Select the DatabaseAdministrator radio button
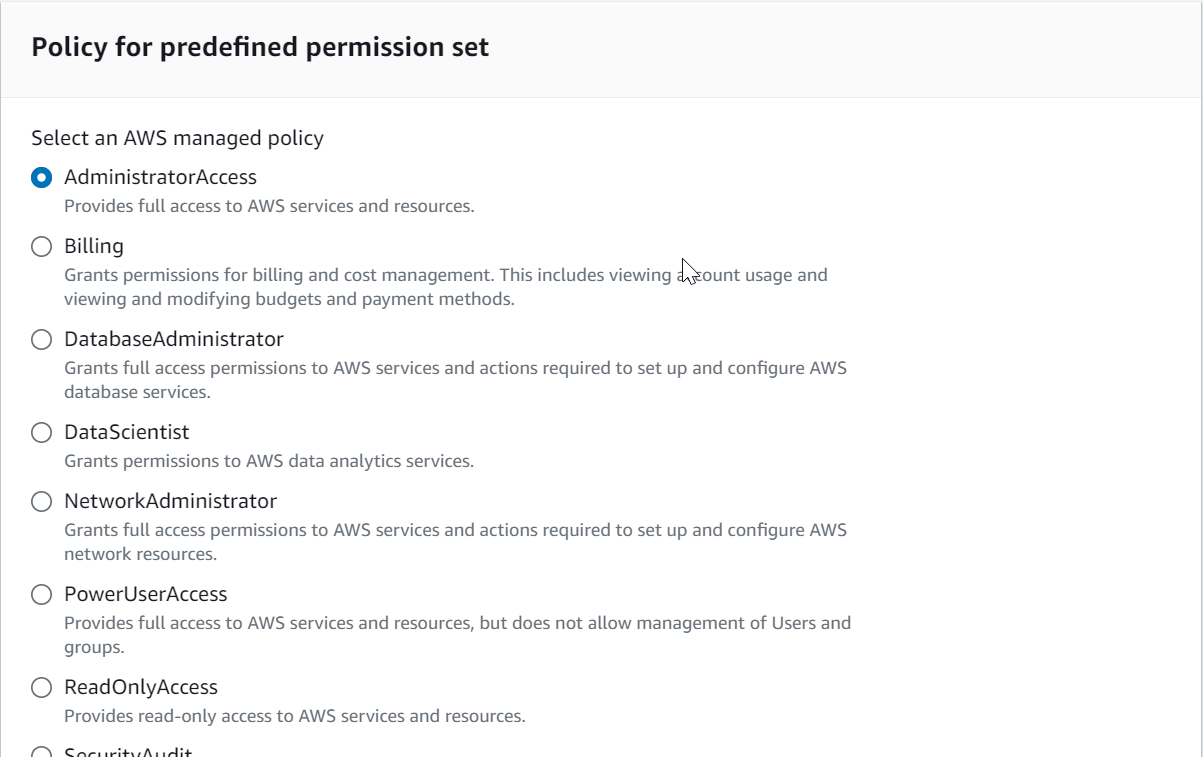Viewport: 1203px width, 757px height. tap(41, 340)
